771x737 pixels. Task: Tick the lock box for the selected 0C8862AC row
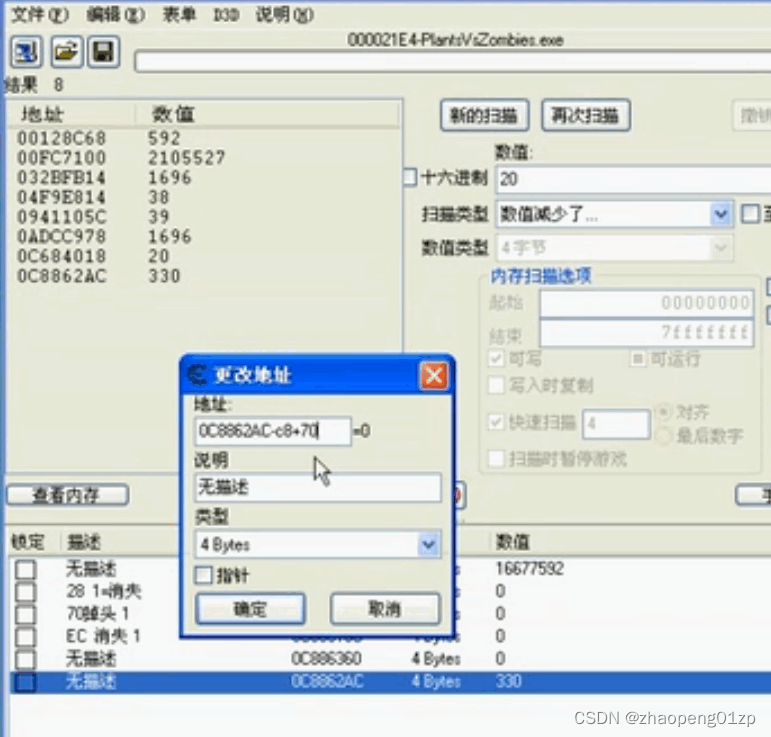pyautogui.click(x=26, y=682)
